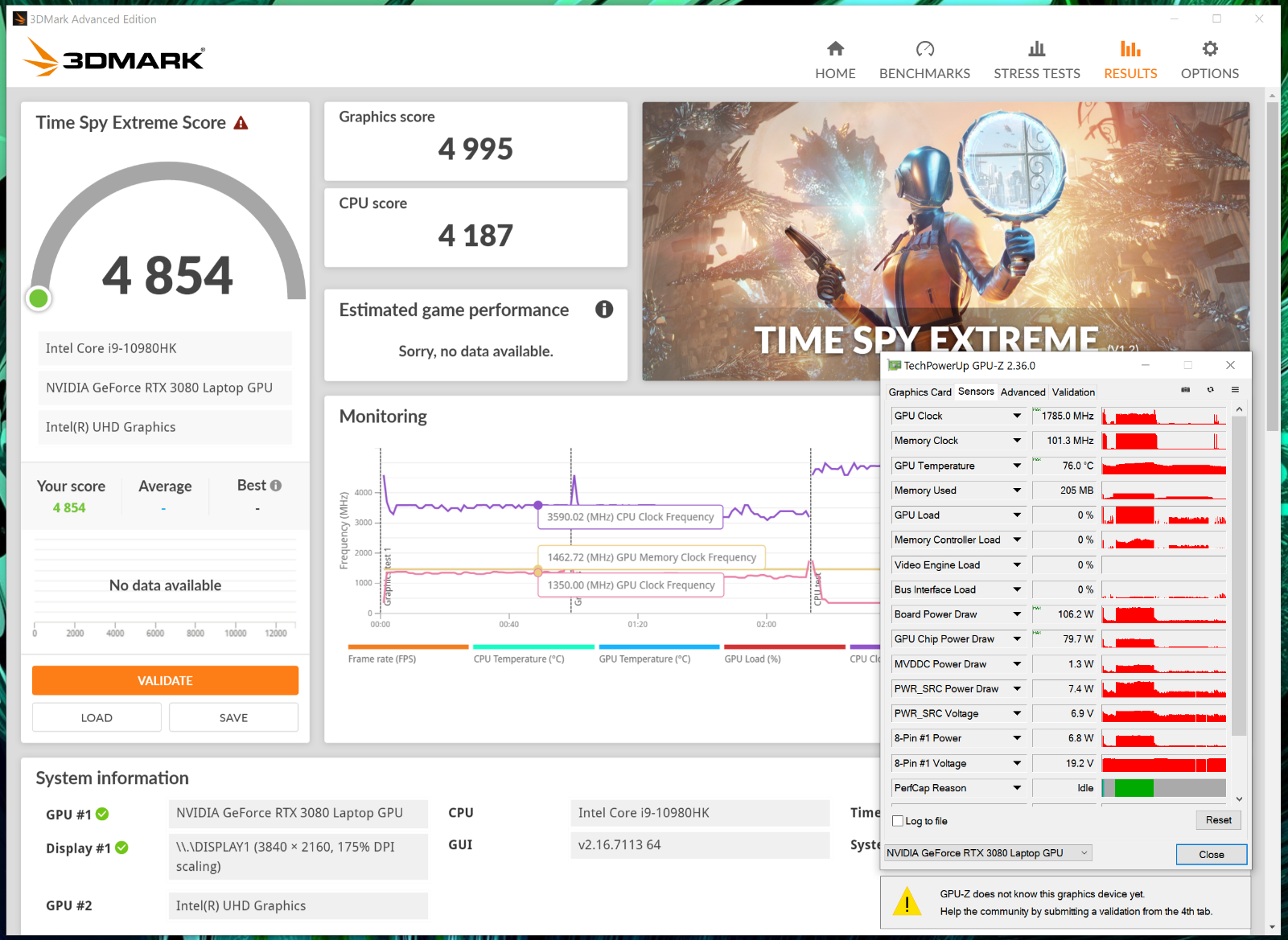Open the STRESS TESTS section
The width and height of the screenshot is (1288, 940).
click(1037, 60)
